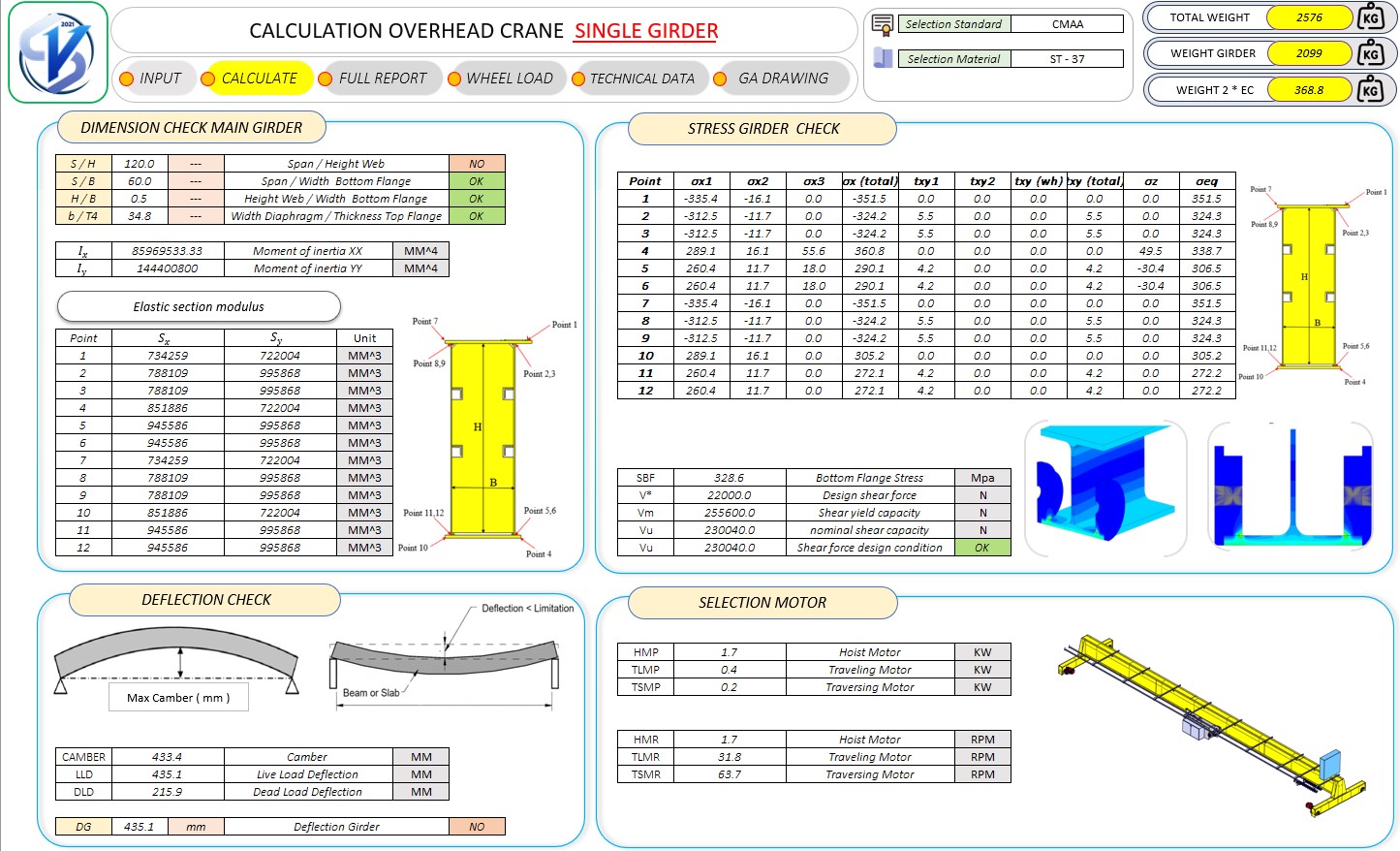
Task: Click the blue cross-section stress thumbnail
Action: 1291,489
